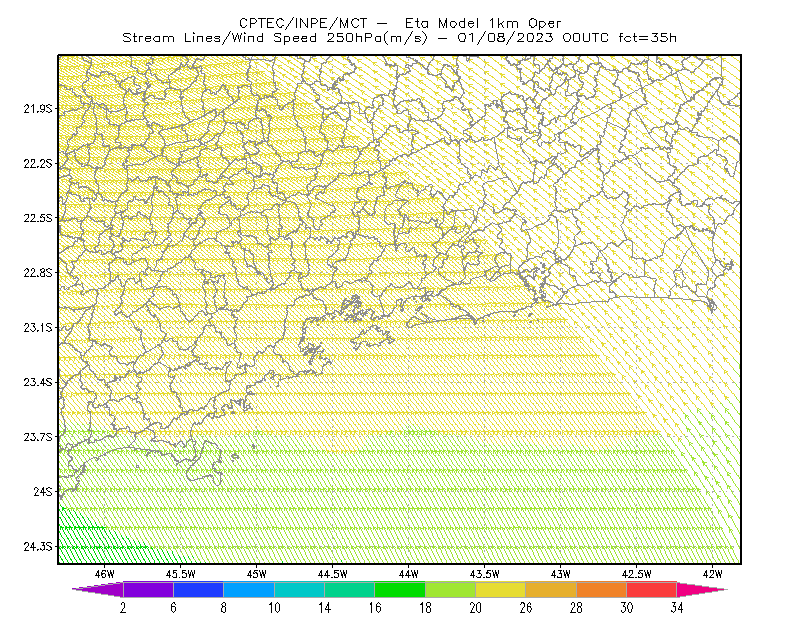Select the light blue swatch between 8 and 10
Viewport: 800px width, 618px height.
tap(249, 589)
